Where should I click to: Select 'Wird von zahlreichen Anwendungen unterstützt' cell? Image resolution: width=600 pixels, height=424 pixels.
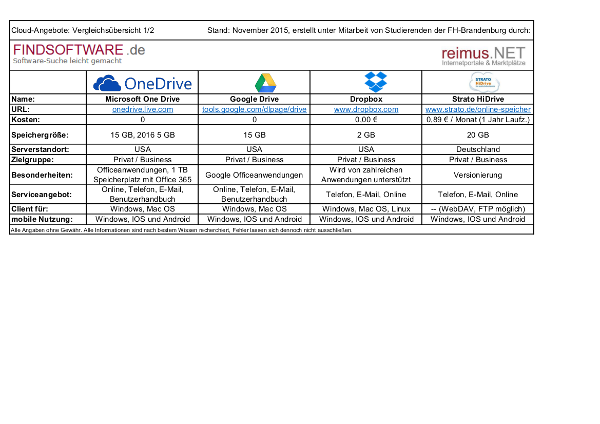[366, 175]
